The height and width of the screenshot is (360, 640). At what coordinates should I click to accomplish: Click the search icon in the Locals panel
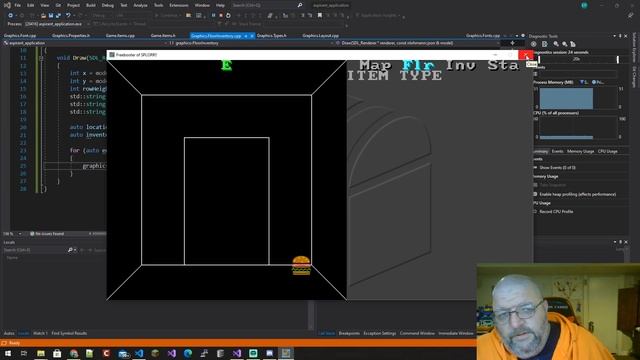coord(70,250)
